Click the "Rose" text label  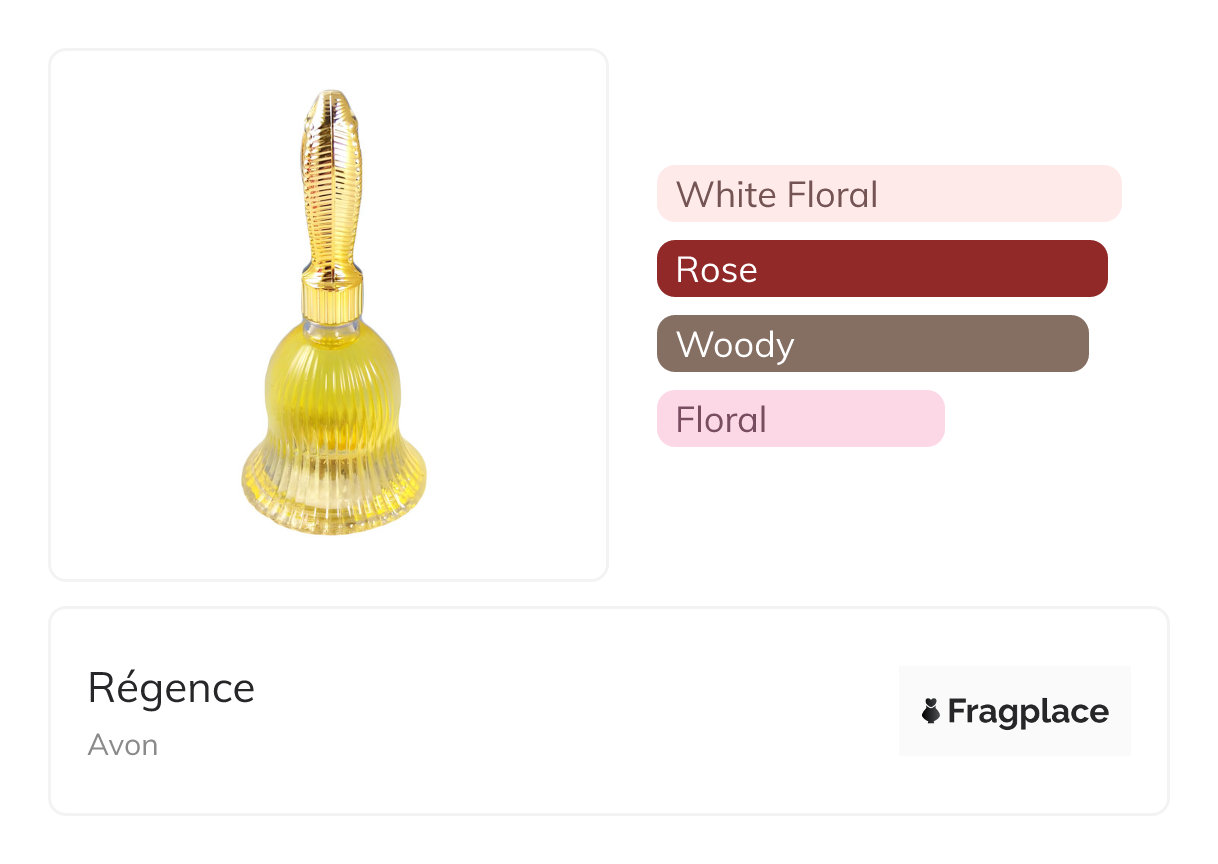coord(716,269)
